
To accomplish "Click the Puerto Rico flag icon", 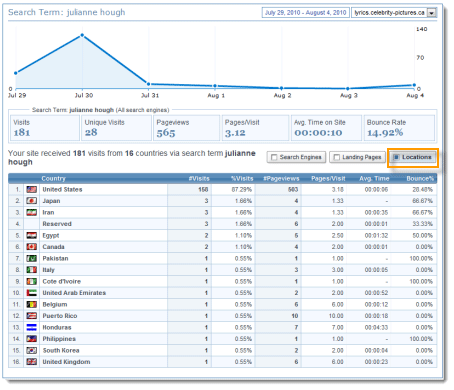I will coord(32,316).
